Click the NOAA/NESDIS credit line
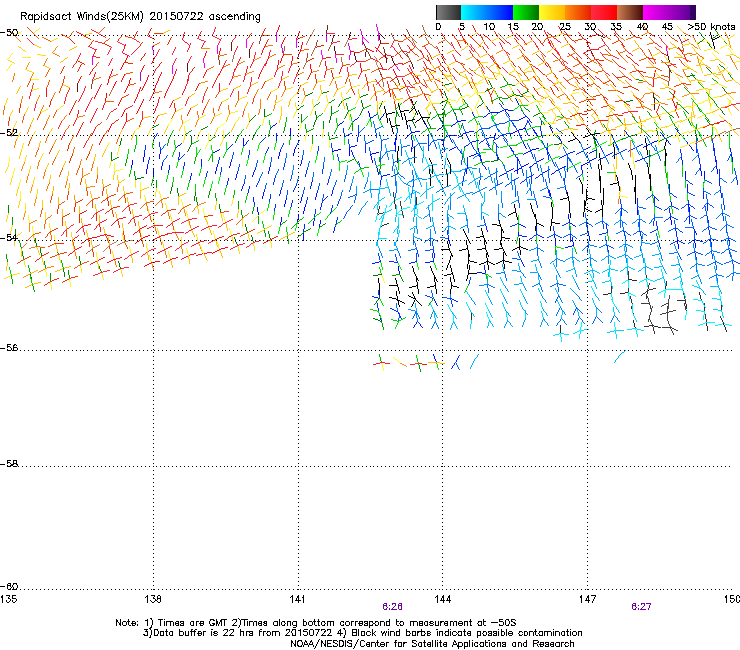This screenshot has height=650, width=740. (432, 644)
